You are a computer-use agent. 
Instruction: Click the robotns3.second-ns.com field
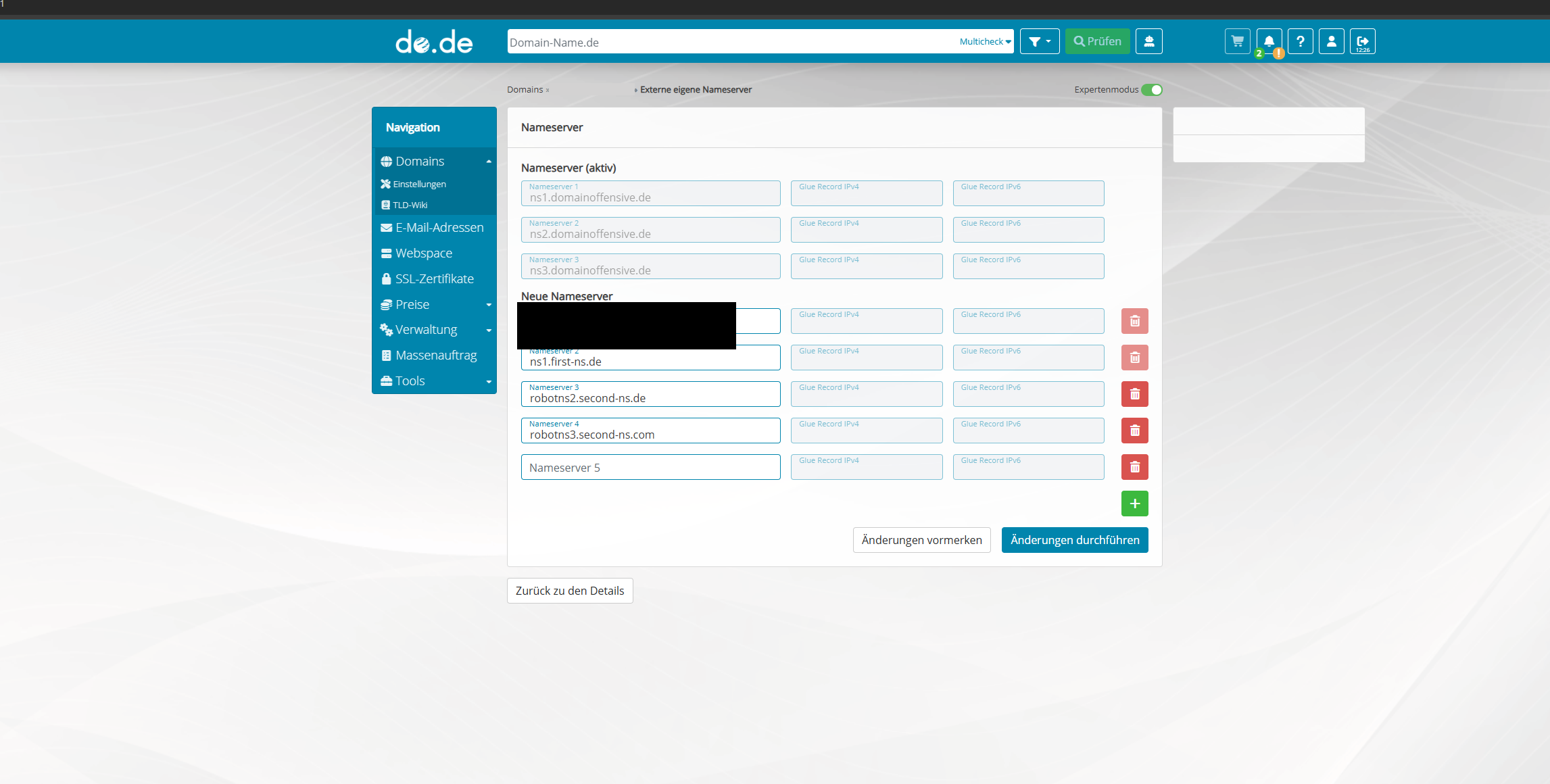coord(650,431)
